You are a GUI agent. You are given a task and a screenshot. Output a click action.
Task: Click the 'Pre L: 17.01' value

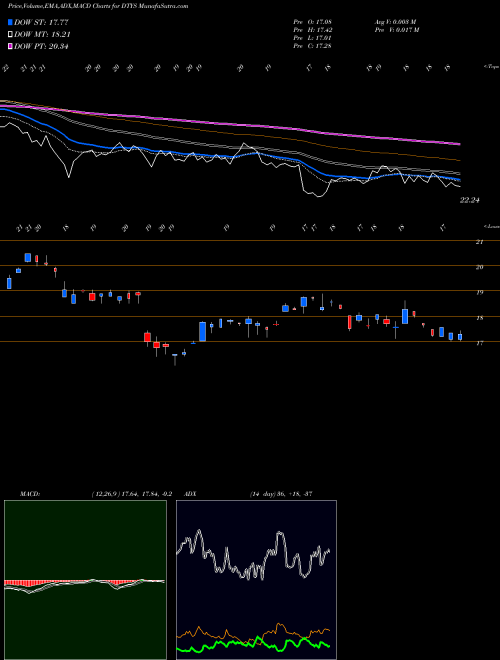click(x=312, y=37)
